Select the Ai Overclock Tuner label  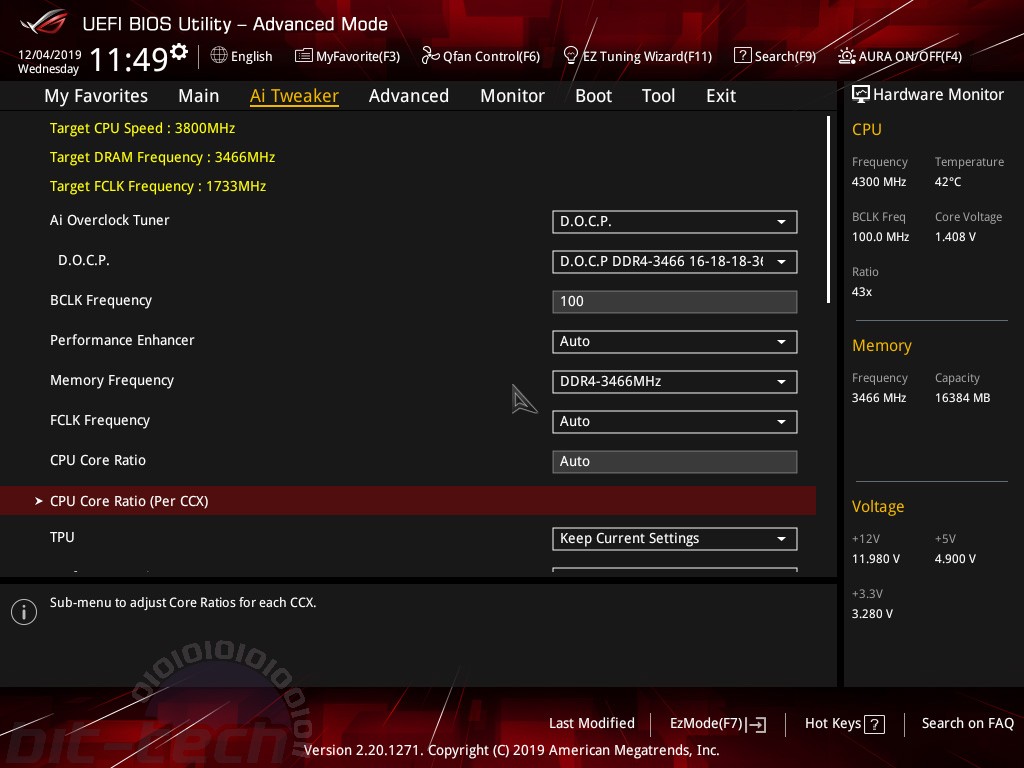coord(110,220)
